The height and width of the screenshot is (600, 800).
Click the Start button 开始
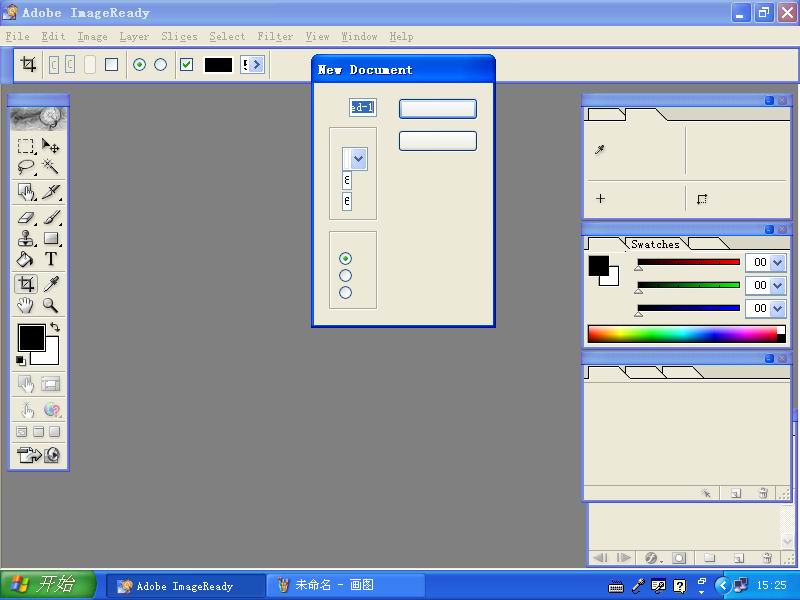(48, 585)
